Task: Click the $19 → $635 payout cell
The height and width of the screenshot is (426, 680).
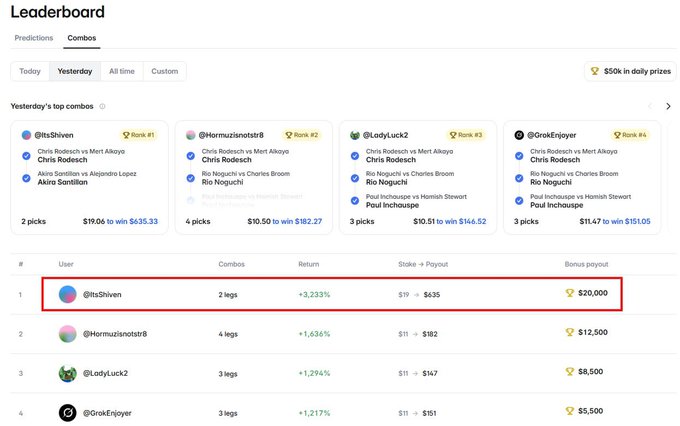Action: (x=419, y=295)
